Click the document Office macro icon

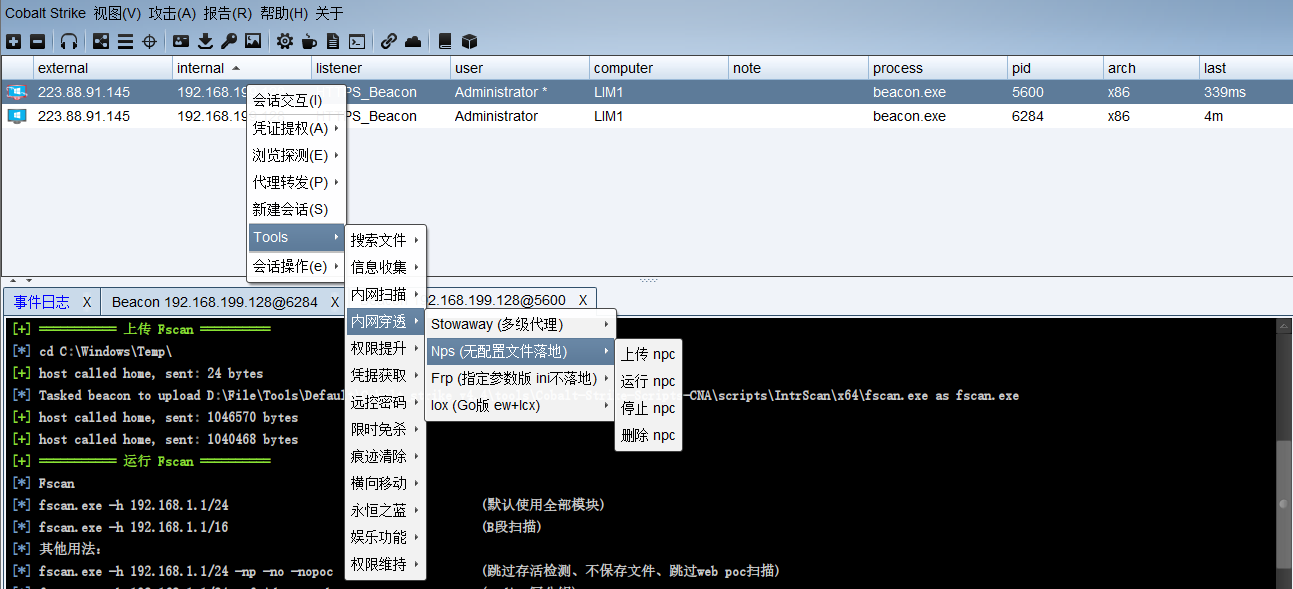[x=333, y=41]
